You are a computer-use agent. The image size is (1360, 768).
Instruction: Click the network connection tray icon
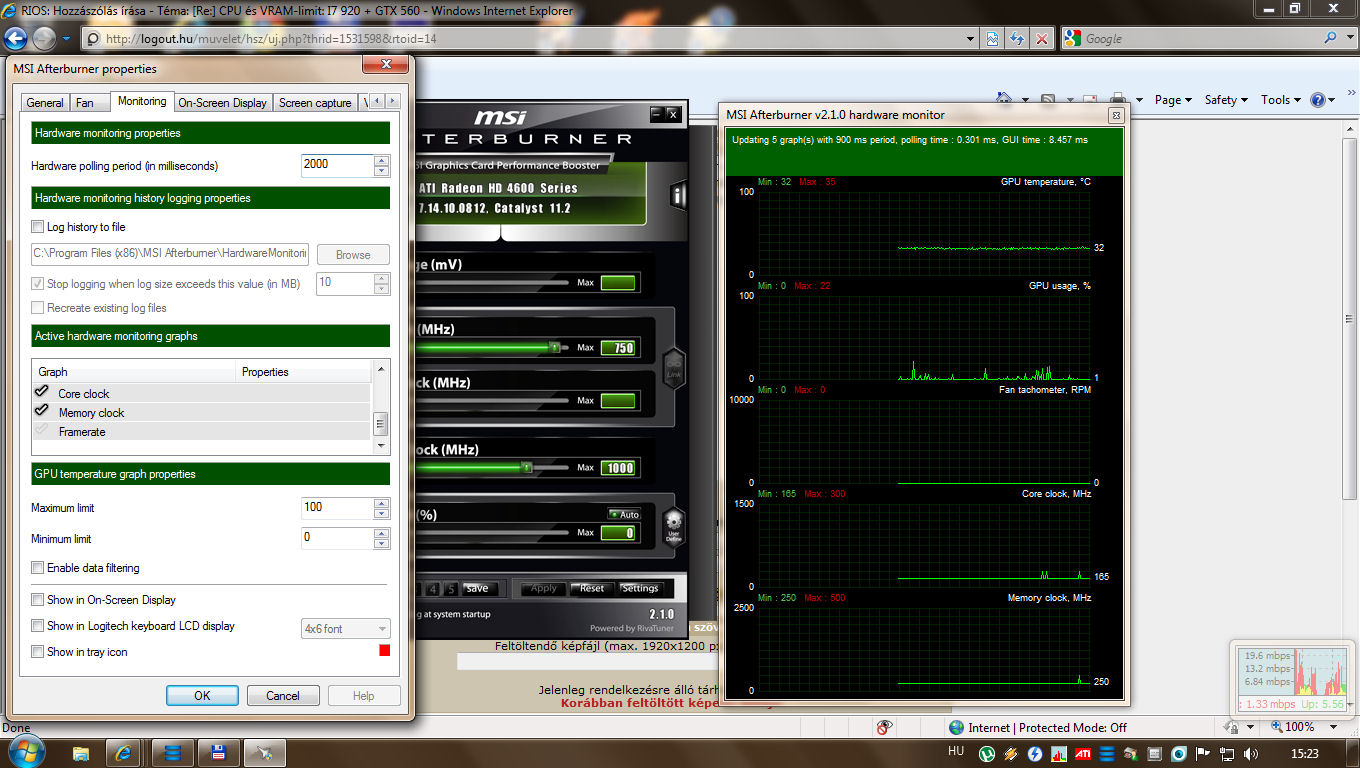1227,754
